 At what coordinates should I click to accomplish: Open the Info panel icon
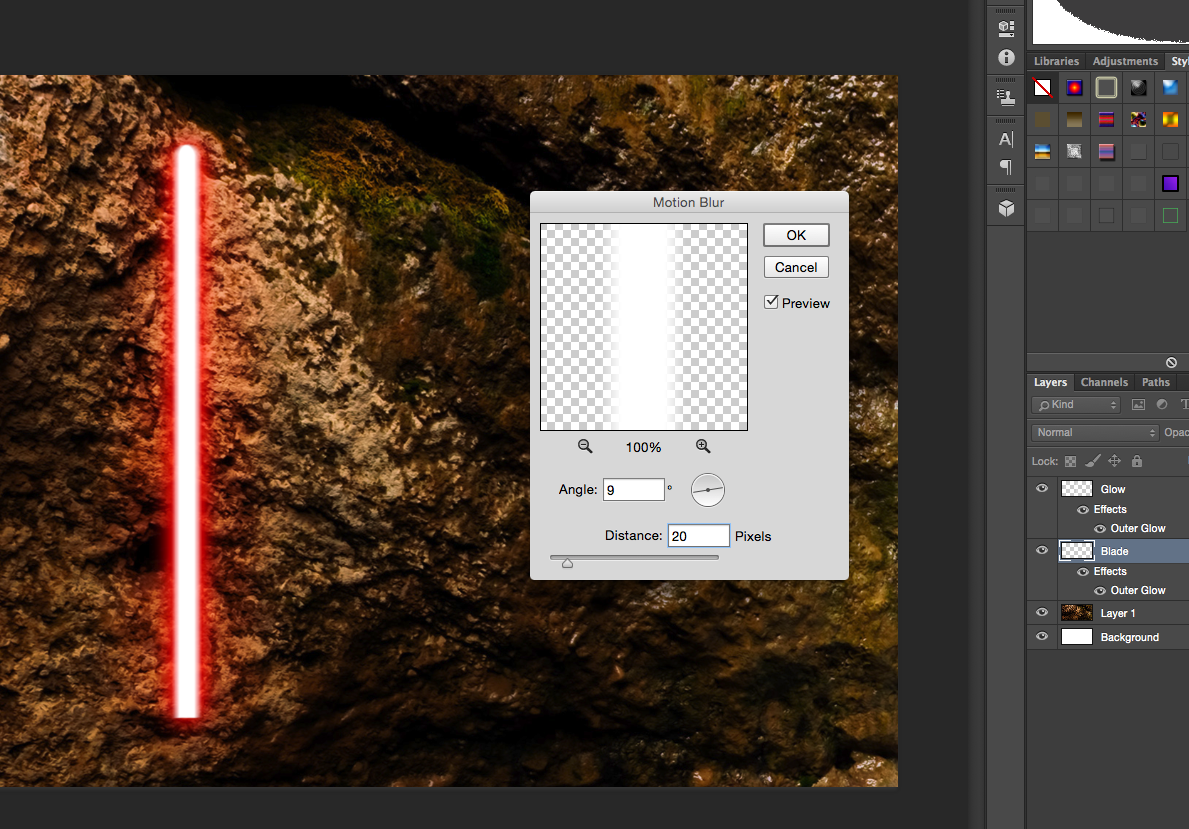click(x=1005, y=58)
